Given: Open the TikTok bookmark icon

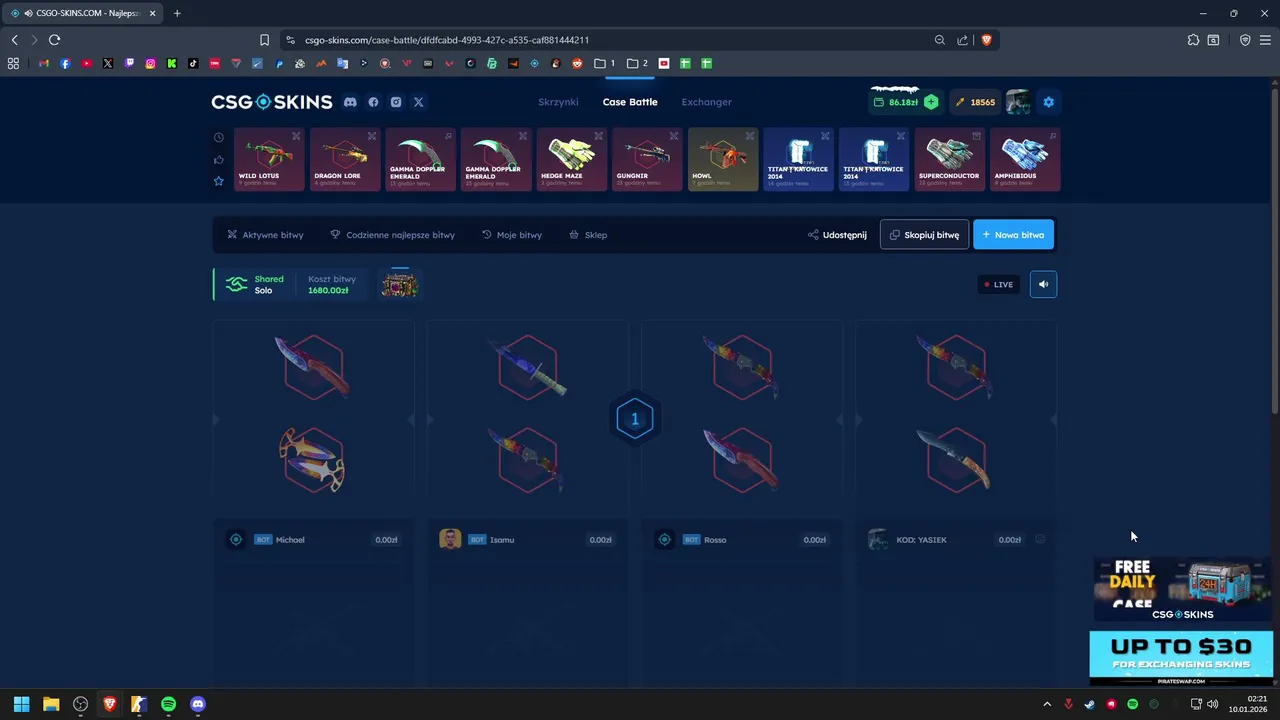Looking at the screenshot, I should tap(193, 63).
